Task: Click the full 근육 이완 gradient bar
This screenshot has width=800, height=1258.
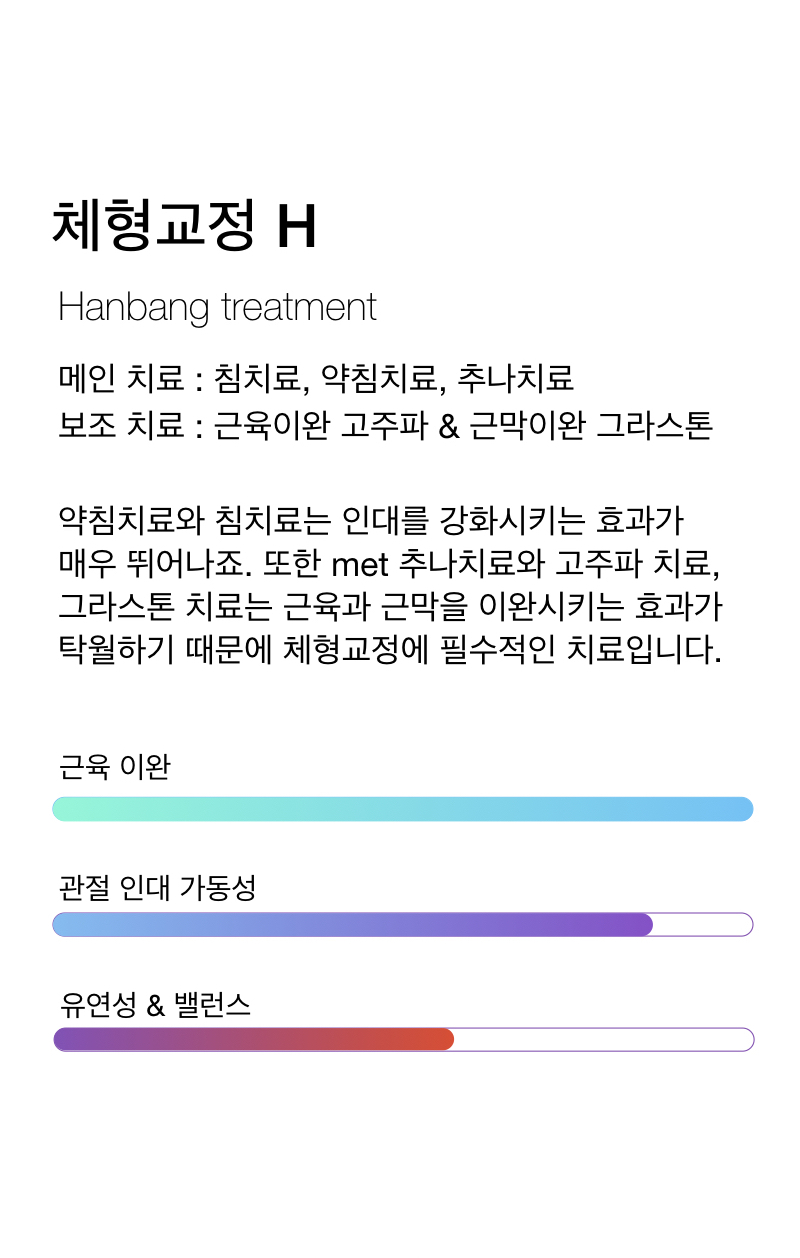Action: [x=402, y=809]
